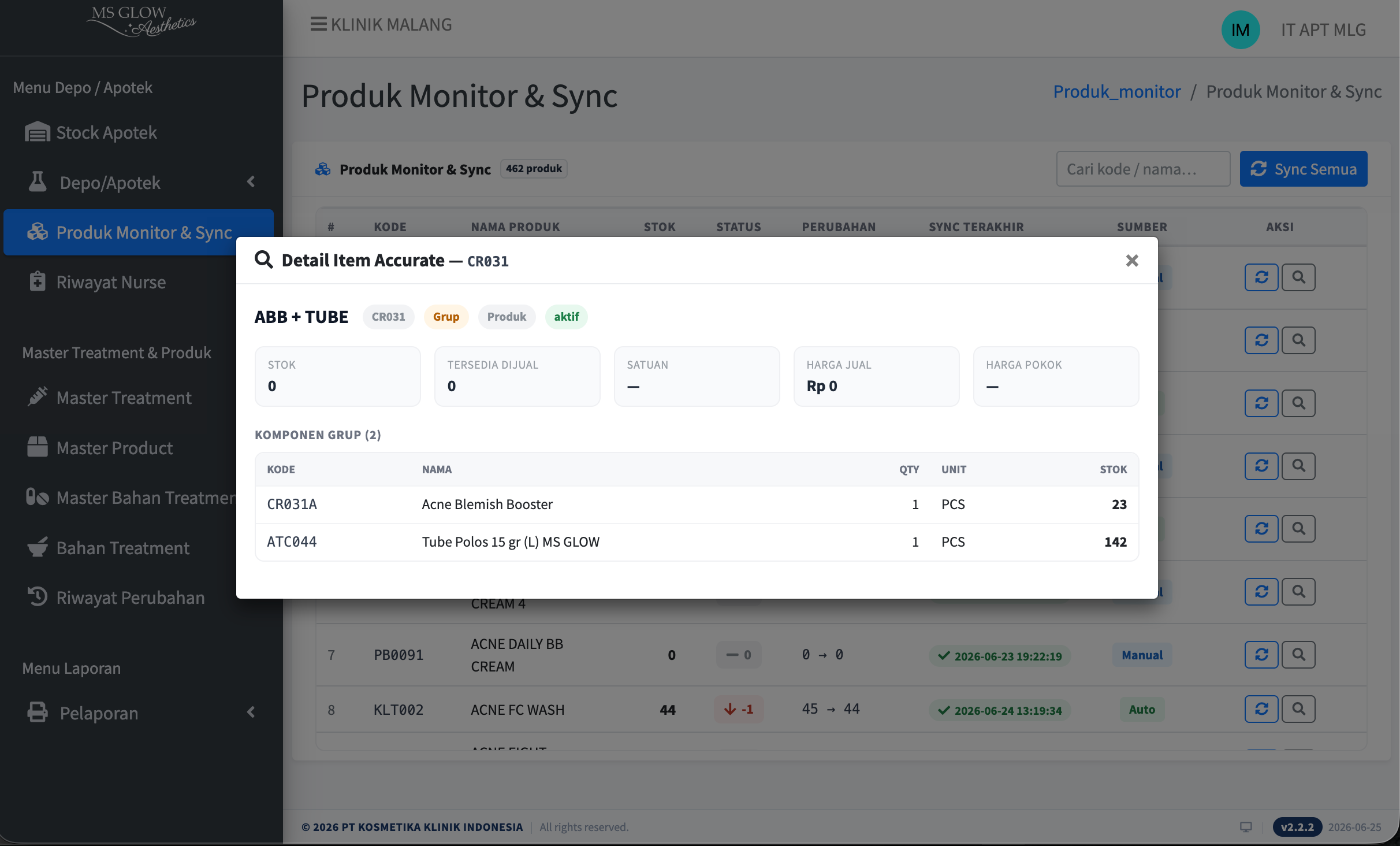The height and width of the screenshot is (846, 1400).
Task: Click the PT KOSMETIKA KLINIK INDONESIA footer link
Action: pos(432,827)
